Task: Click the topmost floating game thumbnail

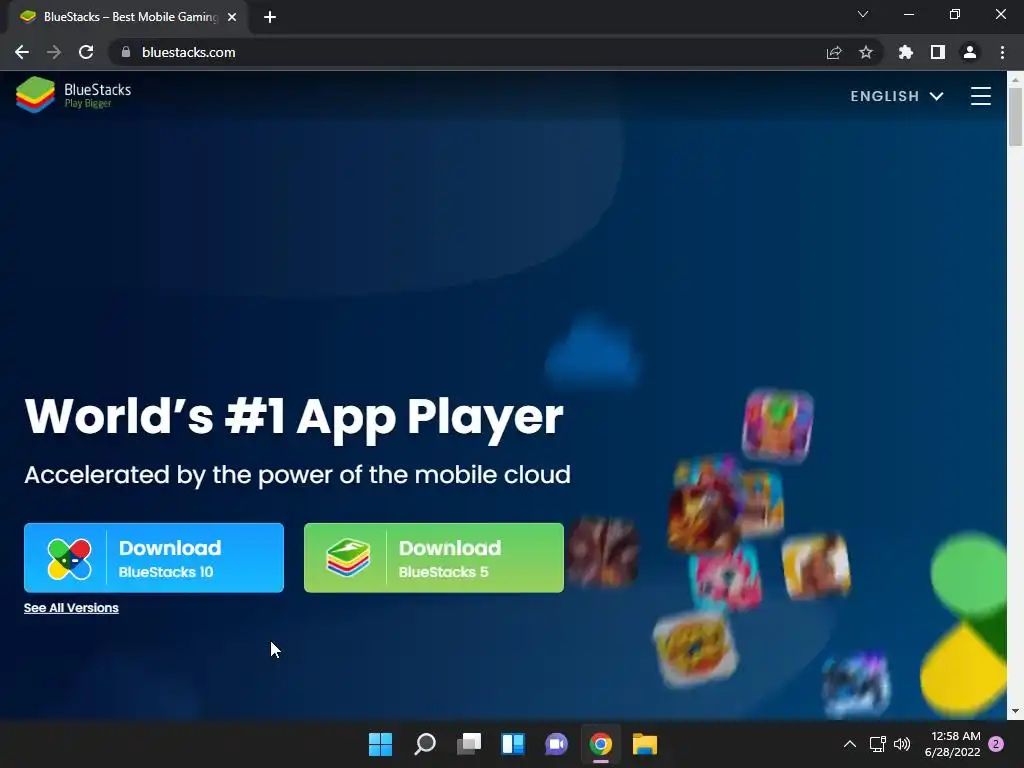Action: tap(778, 424)
